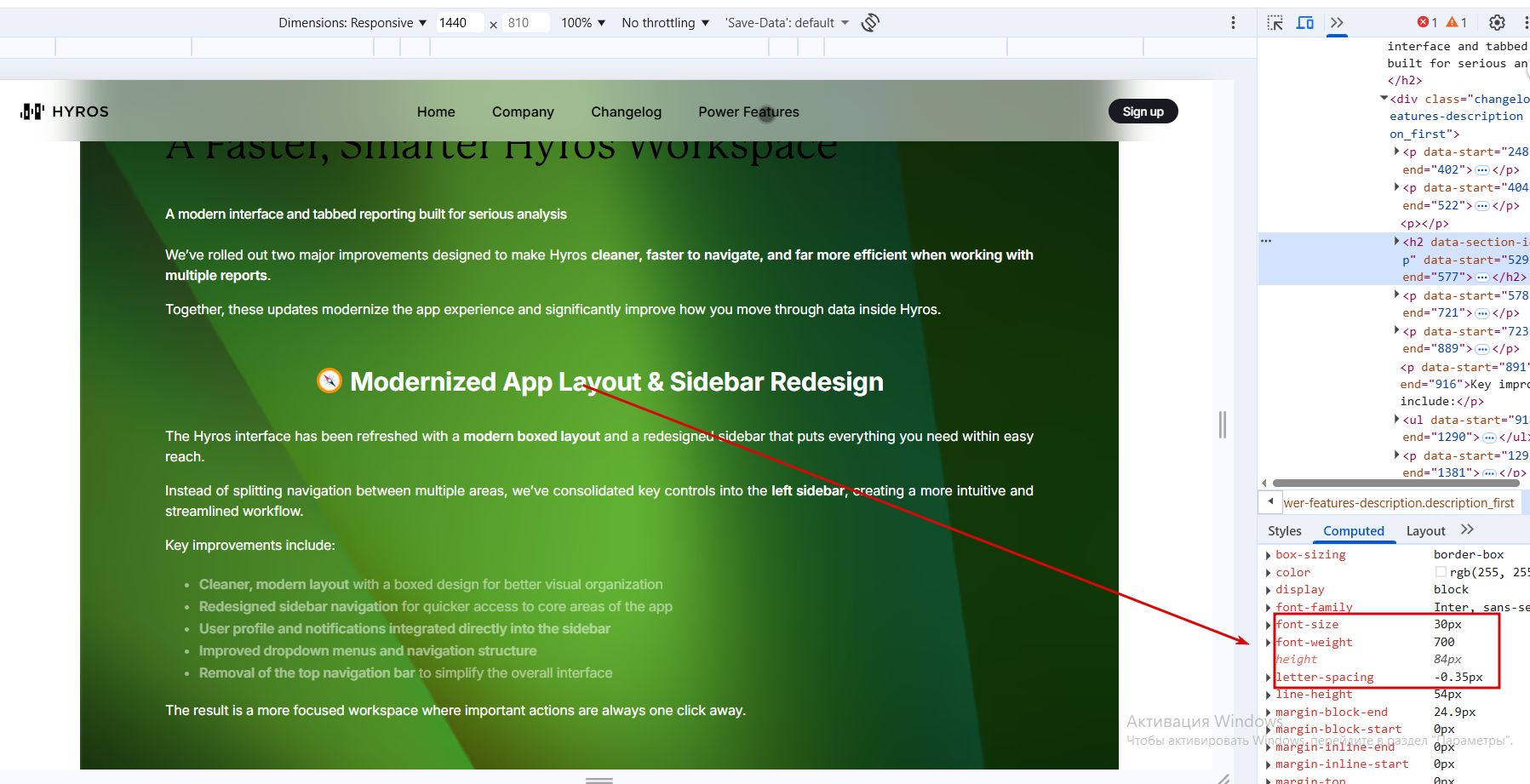Viewport: 1530px width, 784px height.
Task: Expand the selected h2 data-section node
Action: pyautogui.click(x=1396, y=242)
